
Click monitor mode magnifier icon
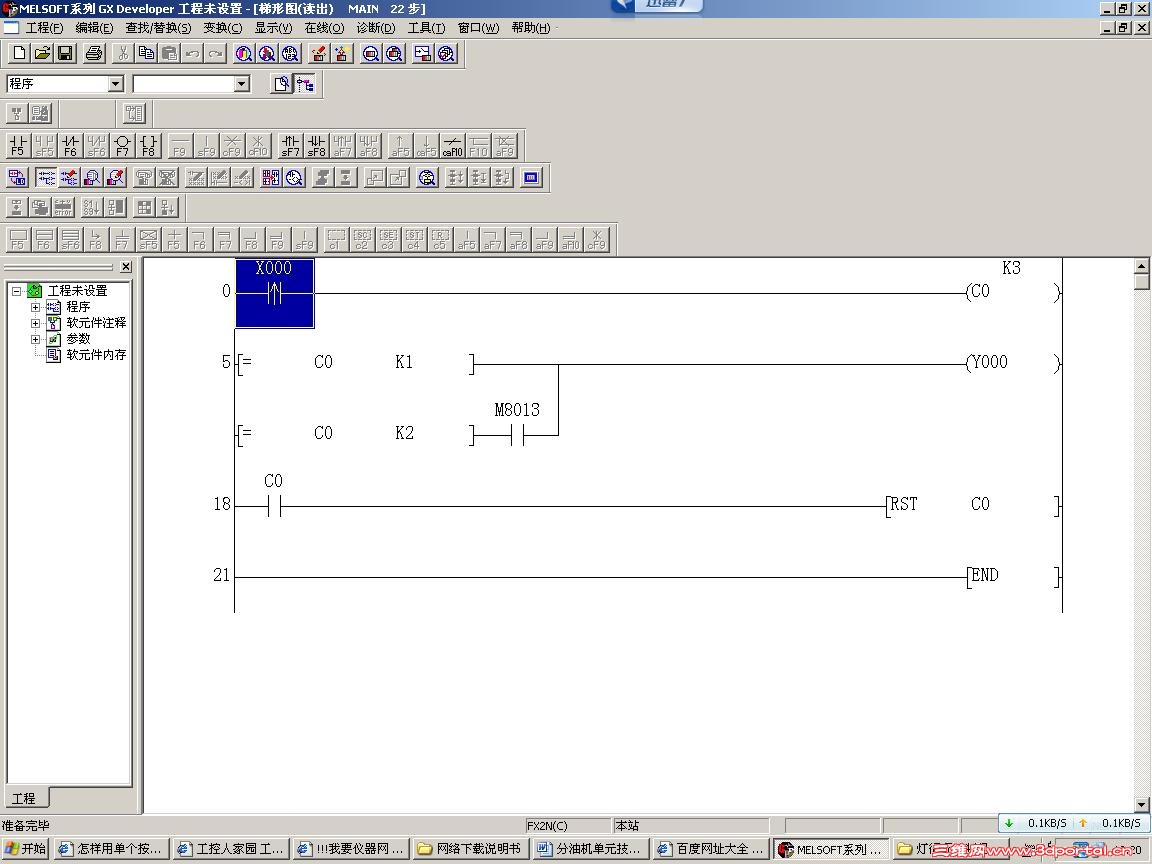coord(93,178)
